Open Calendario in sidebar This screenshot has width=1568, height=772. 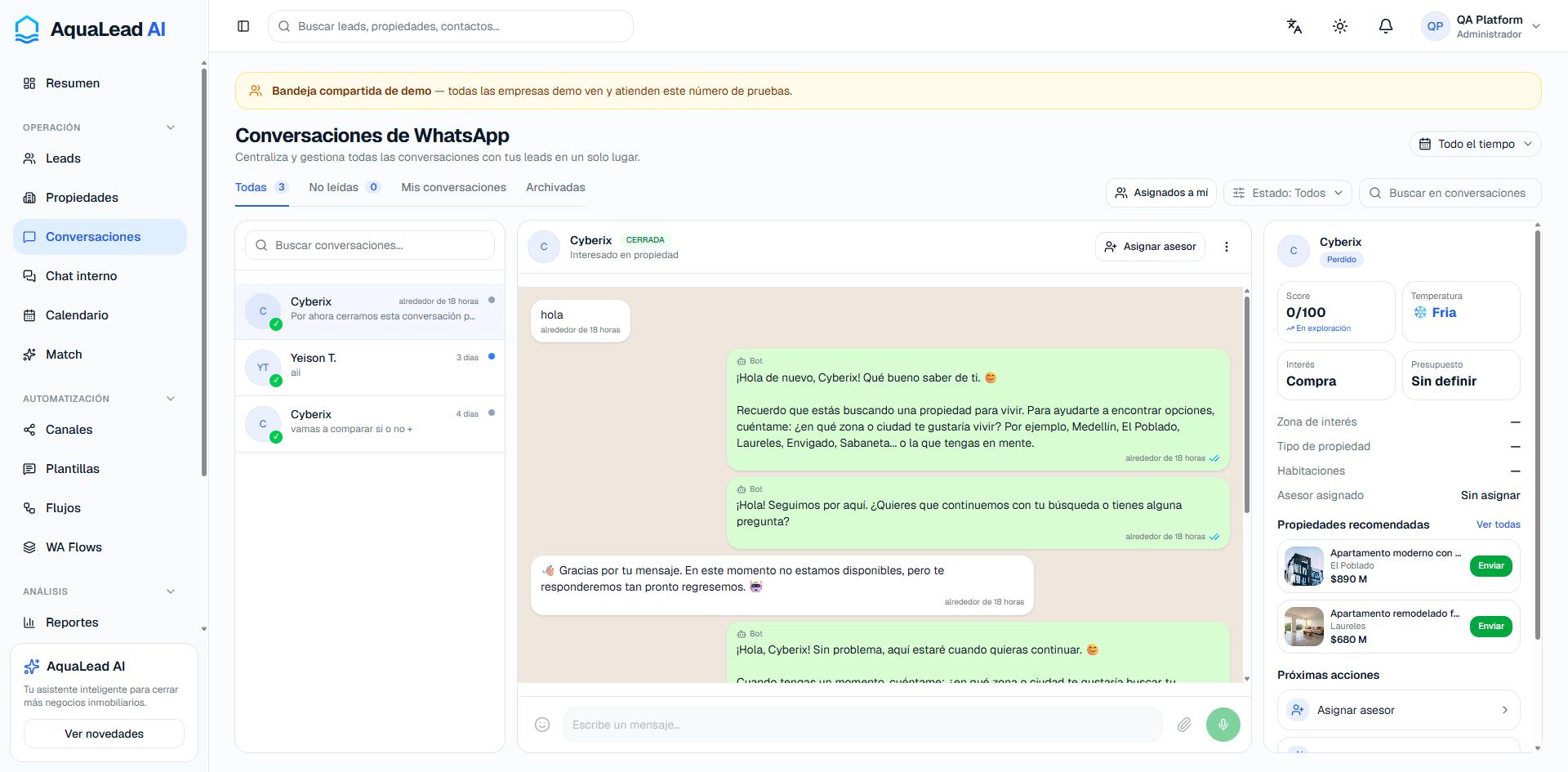point(100,315)
